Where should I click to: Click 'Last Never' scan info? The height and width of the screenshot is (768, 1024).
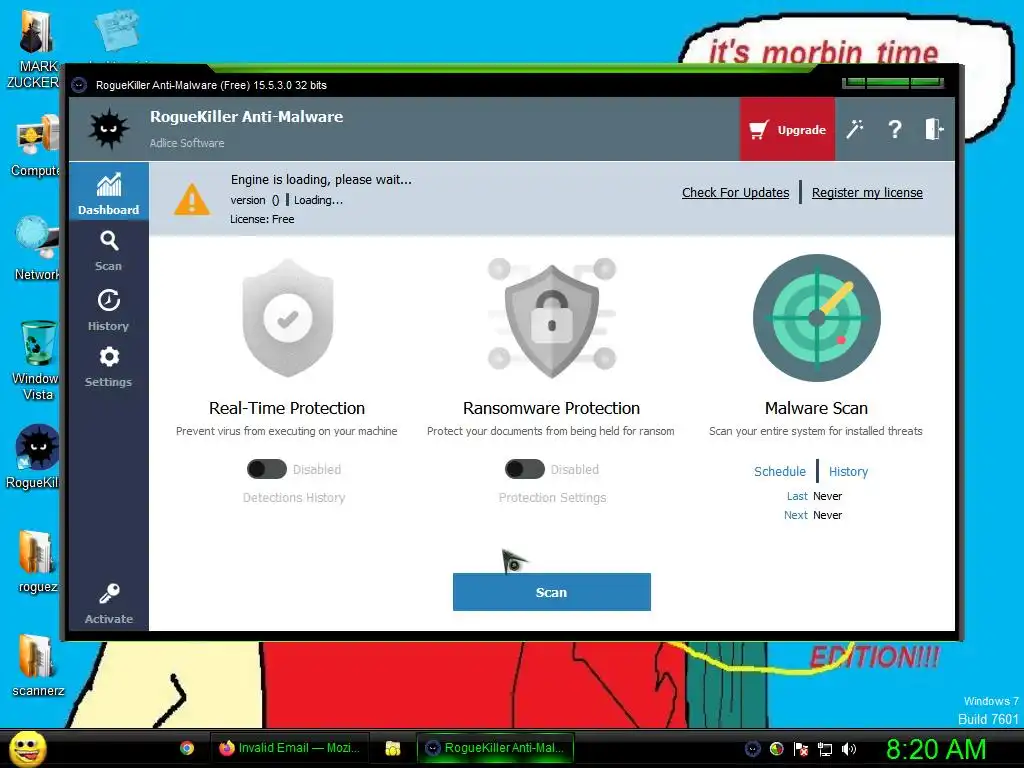click(814, 496)
